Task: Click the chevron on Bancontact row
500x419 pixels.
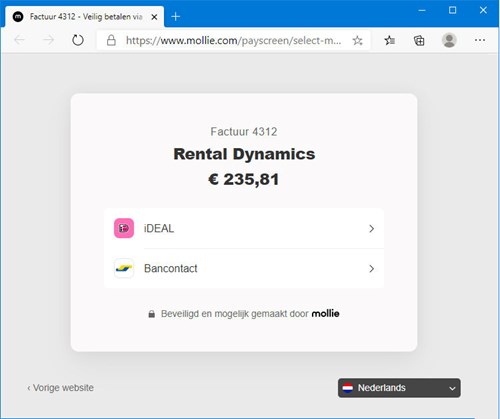Action: tap(371, 269)
